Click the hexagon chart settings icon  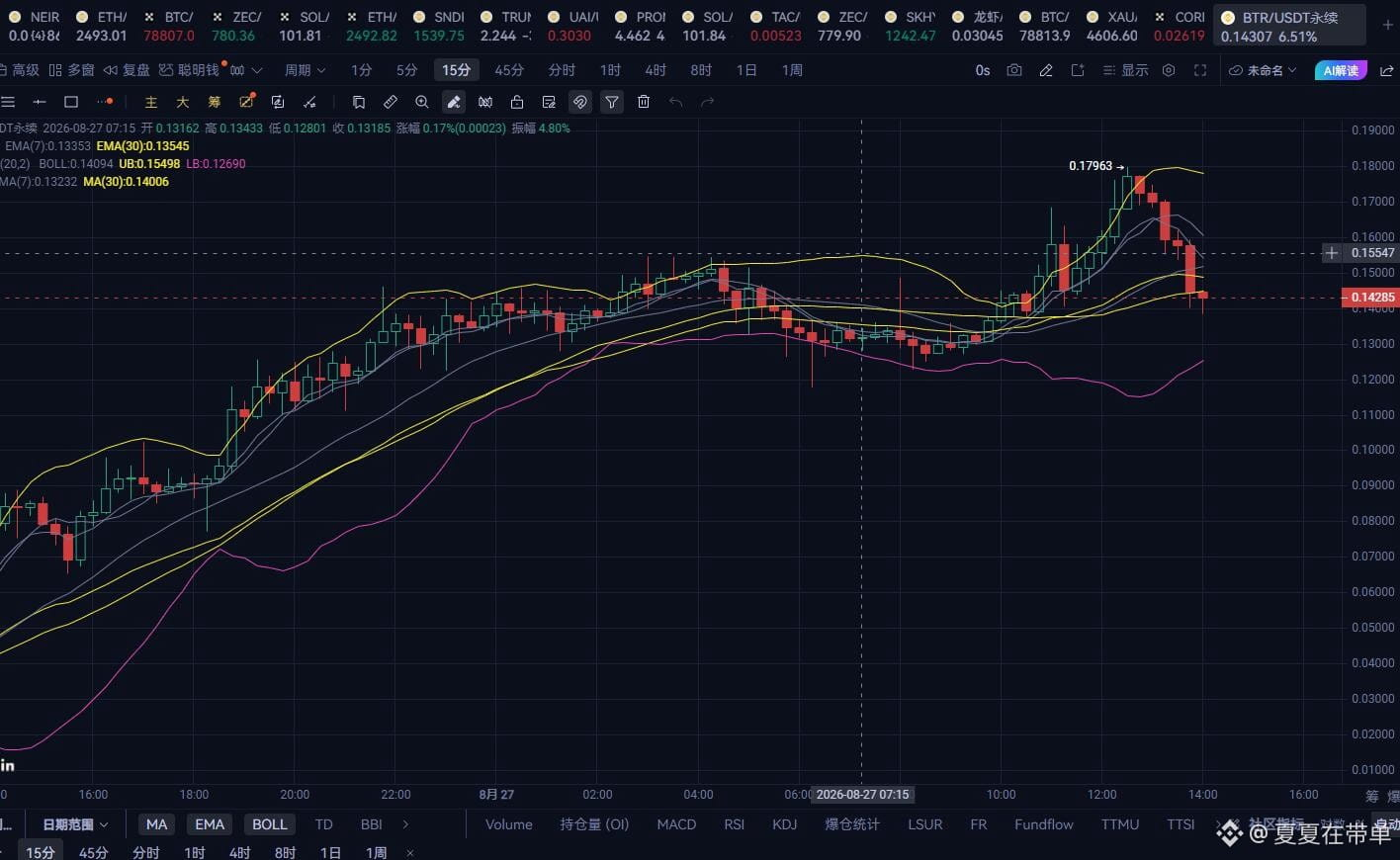click(x=1169, y=70)
